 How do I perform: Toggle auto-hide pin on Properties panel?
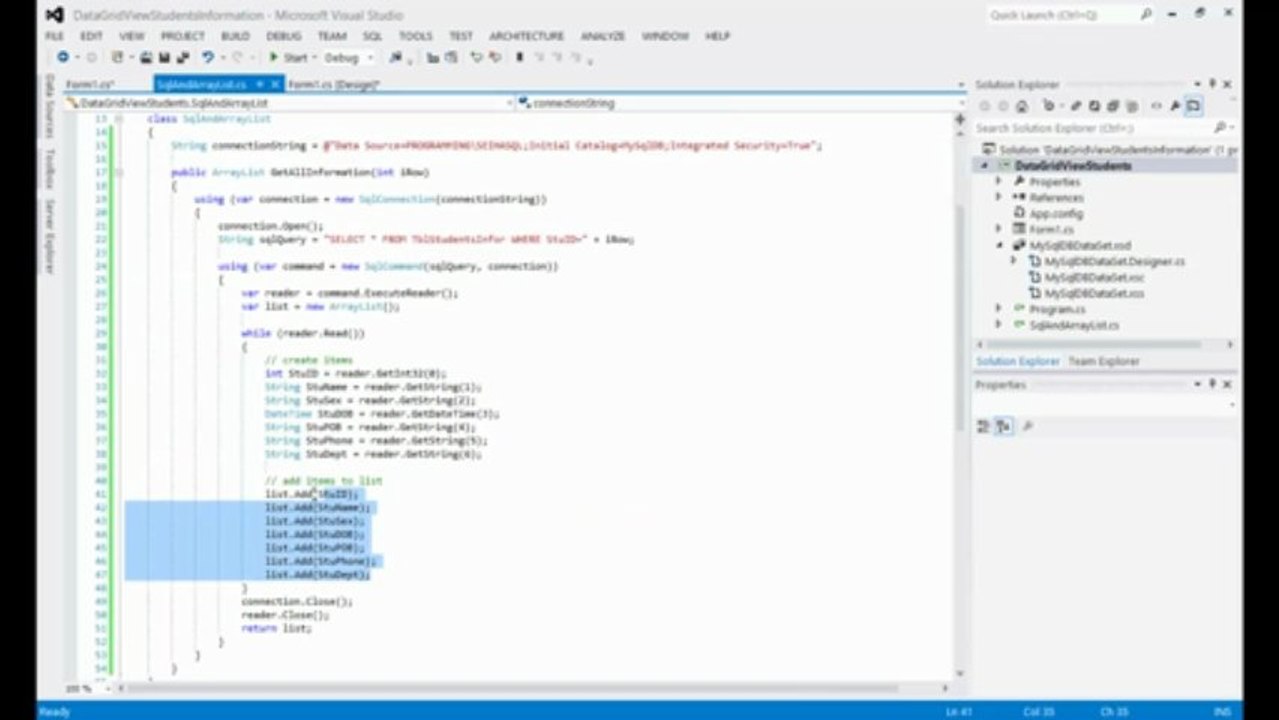click(x=1212, y=384)
